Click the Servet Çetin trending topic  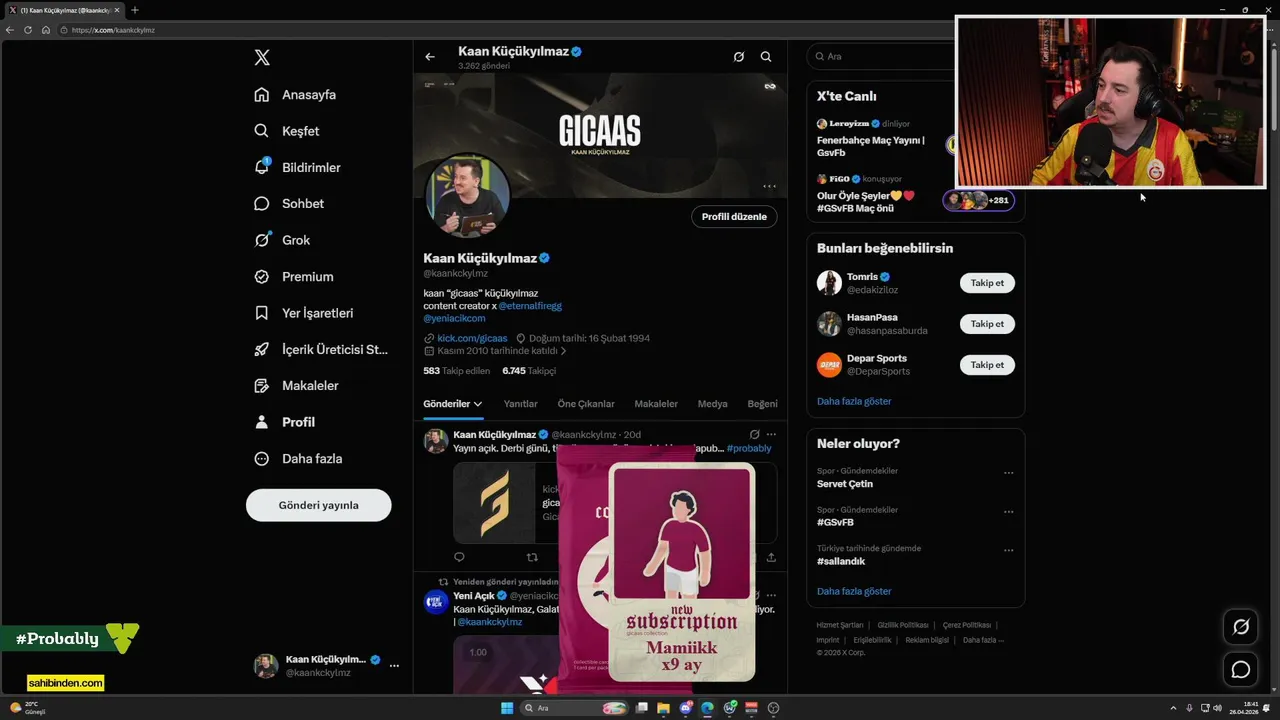845,484
